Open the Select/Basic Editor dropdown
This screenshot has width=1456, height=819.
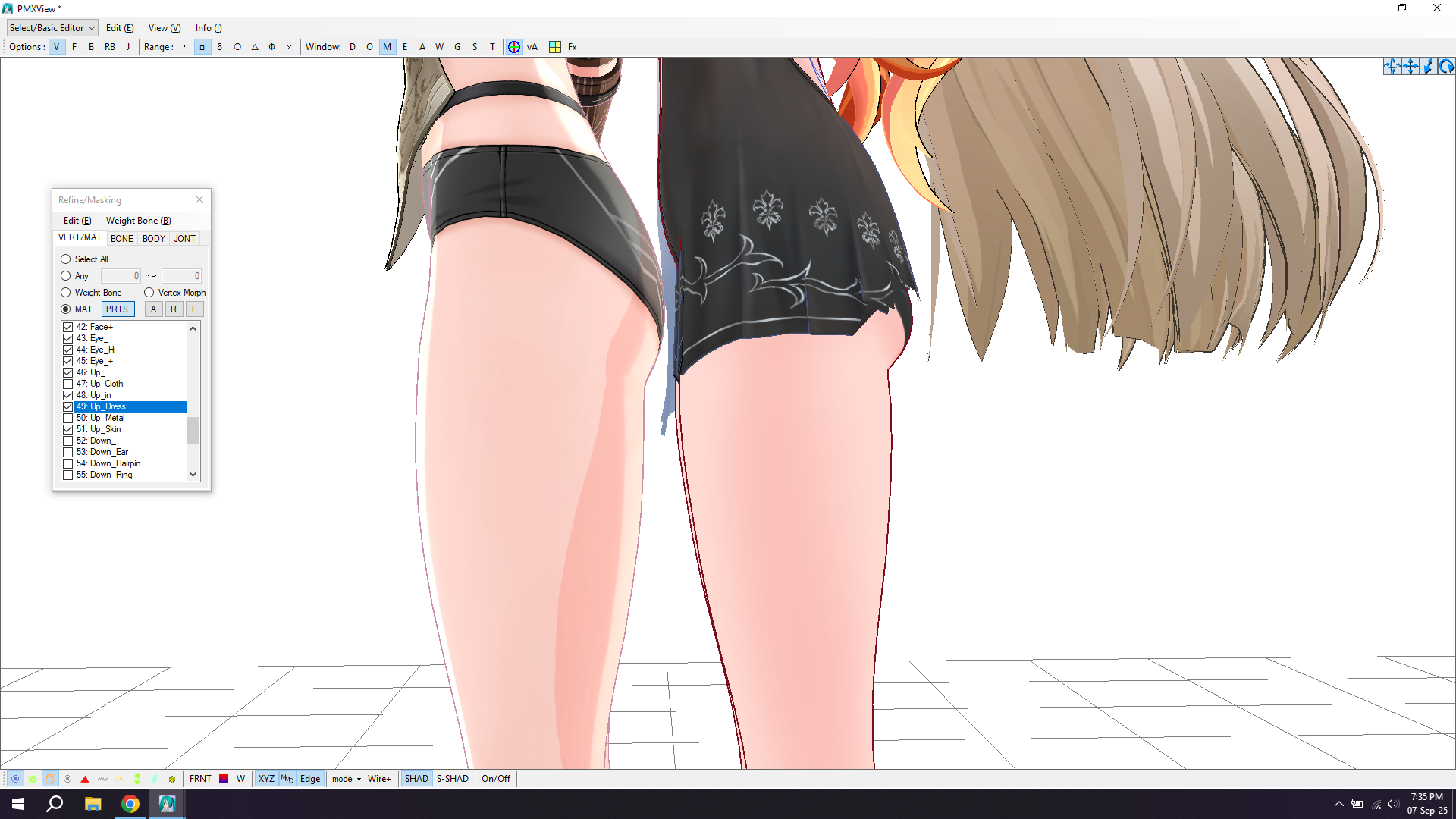[x=52, y=28]
